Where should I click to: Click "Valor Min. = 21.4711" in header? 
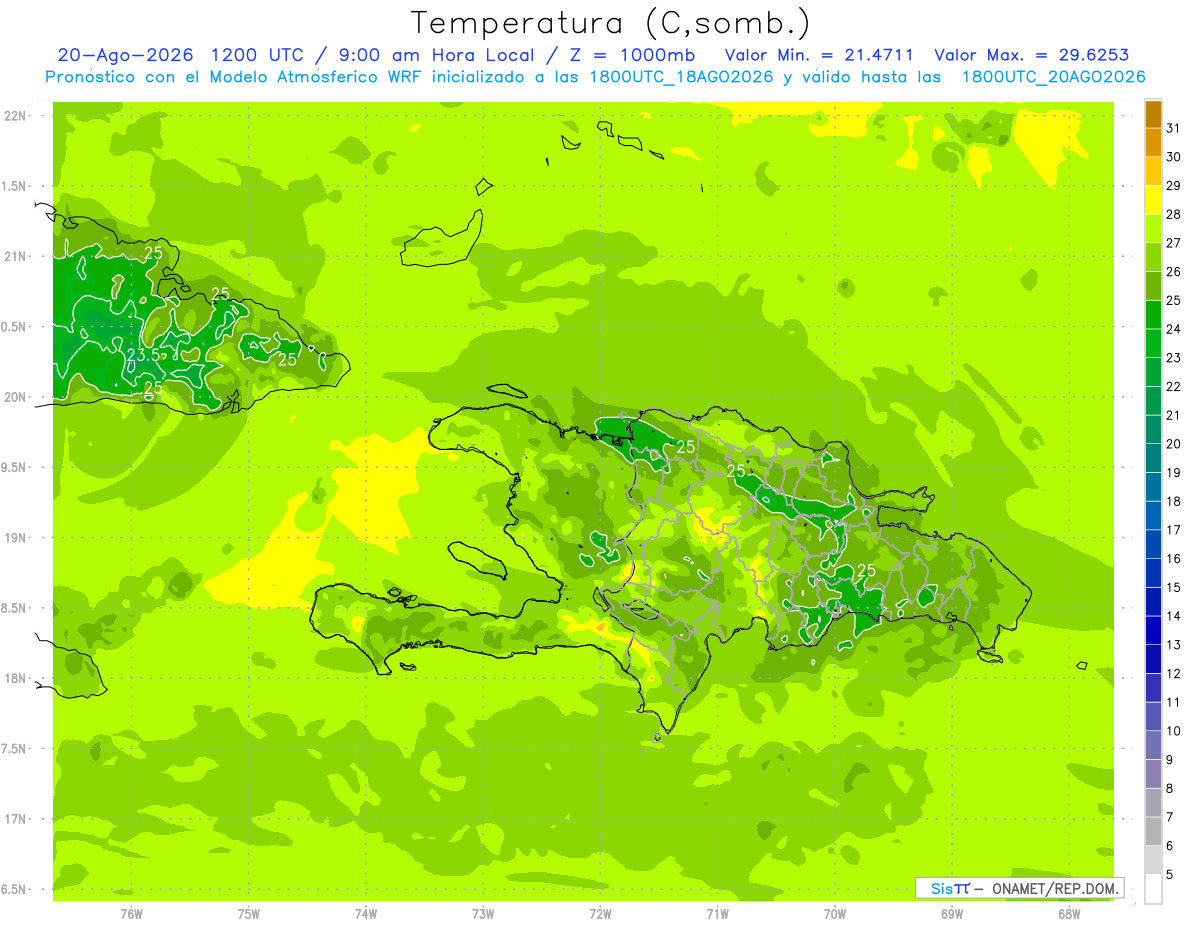(819, 56)
